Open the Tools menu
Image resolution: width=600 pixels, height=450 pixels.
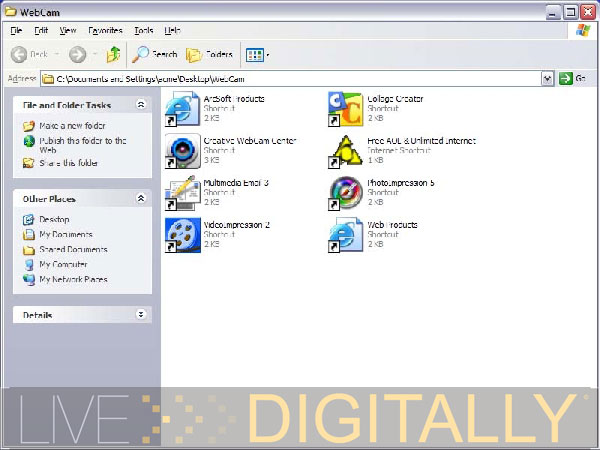(x=144, y=31)
